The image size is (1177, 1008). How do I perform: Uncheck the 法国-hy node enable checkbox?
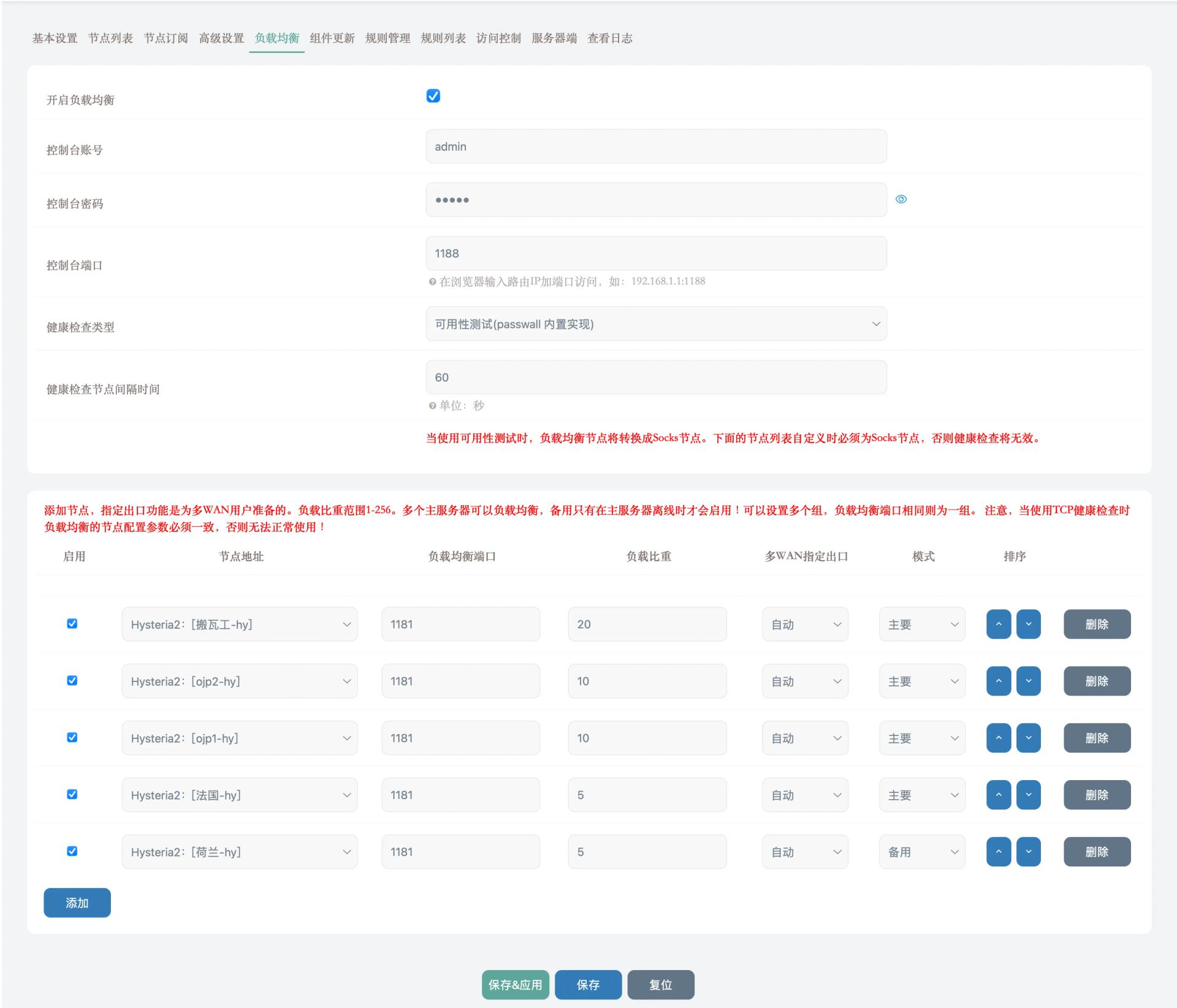tap(72, 794)
